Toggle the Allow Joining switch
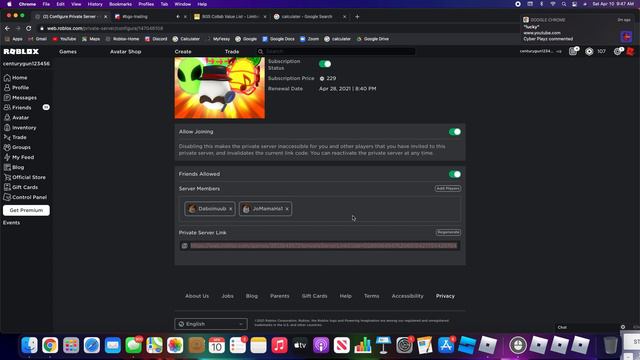Image resolution: width=640 pixels, height=360 pixels. pyautogui.click(x=455, y=132)
